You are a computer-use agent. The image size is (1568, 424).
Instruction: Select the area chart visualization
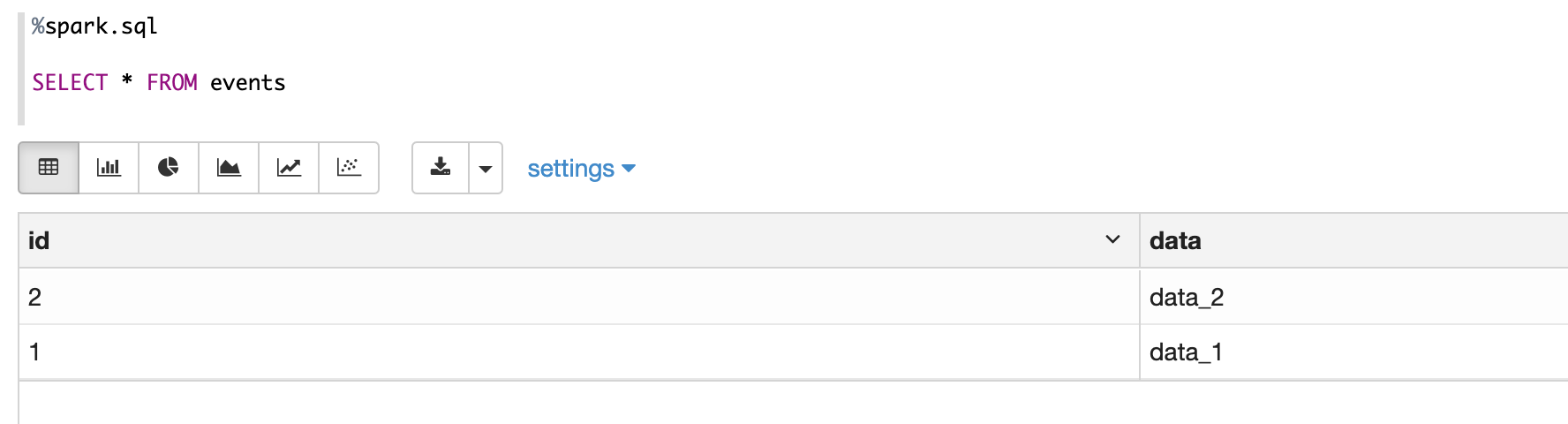[x=229, y=167]
